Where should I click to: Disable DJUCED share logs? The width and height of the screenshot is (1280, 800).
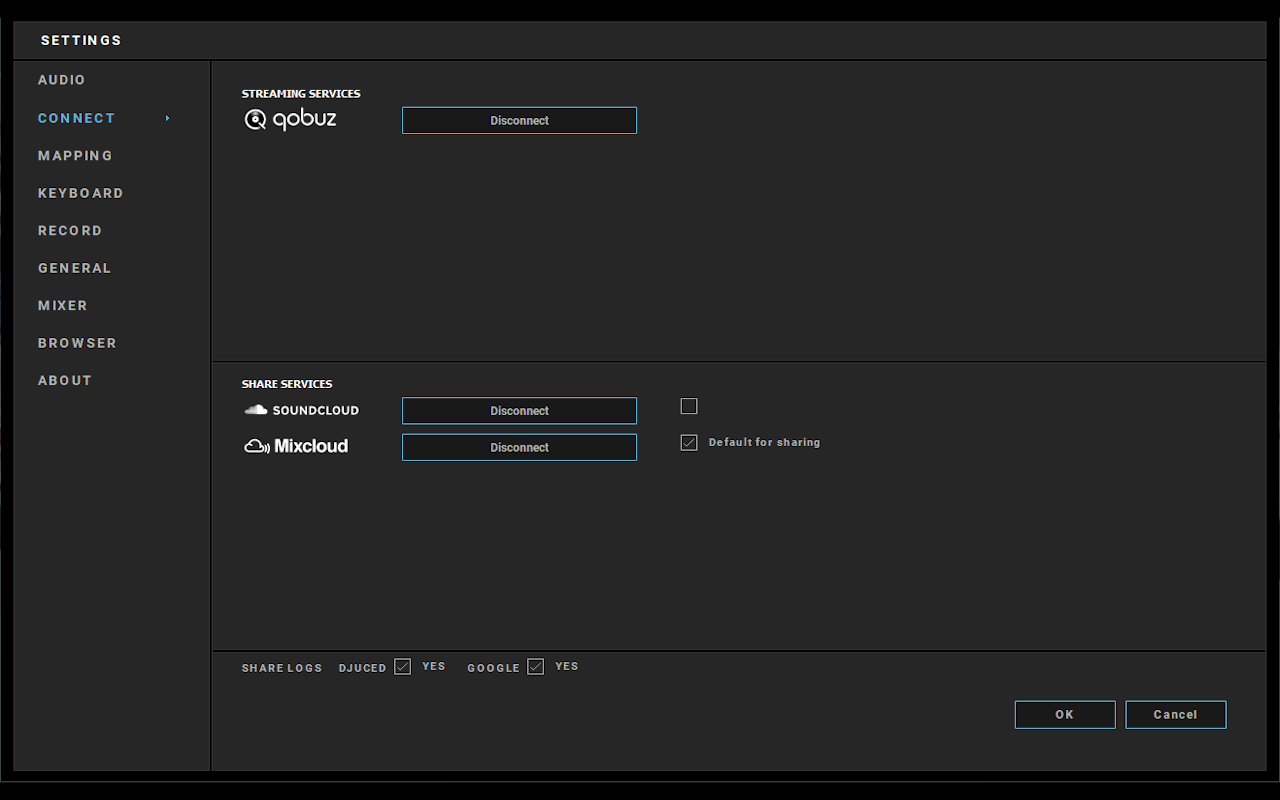pyautogui.click(x=402, y=666)
